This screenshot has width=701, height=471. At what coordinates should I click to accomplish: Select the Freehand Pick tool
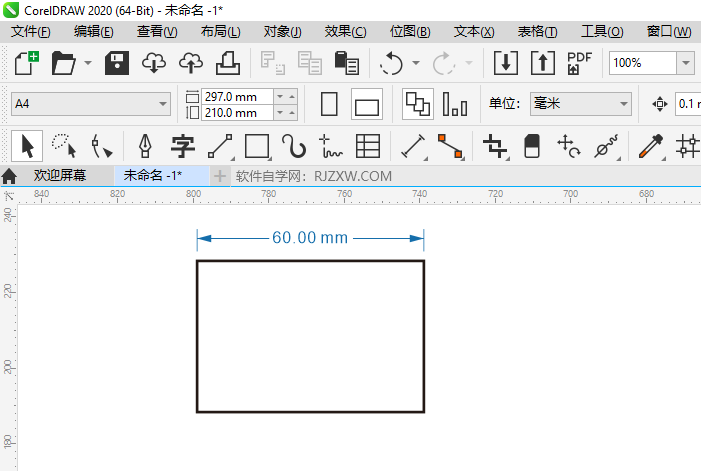tap(64, 146)
